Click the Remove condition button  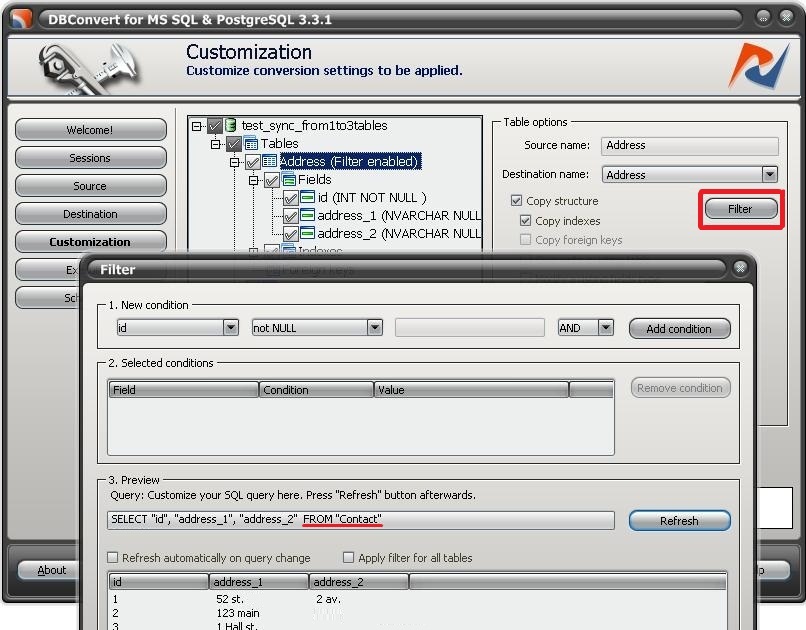[680, 387]
